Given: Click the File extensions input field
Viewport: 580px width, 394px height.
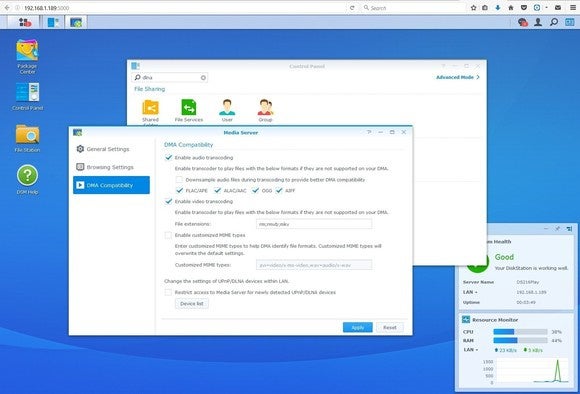Looking at the screenshot, I should [x=314, y=224].
